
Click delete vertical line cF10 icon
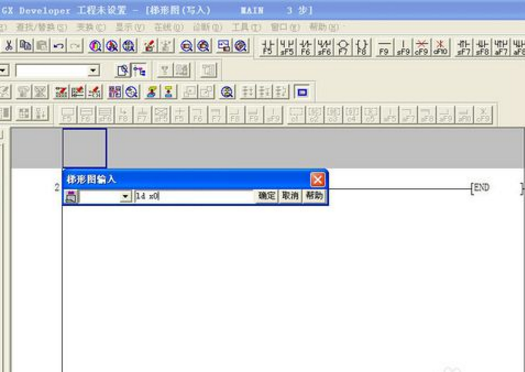pos(441,47)
